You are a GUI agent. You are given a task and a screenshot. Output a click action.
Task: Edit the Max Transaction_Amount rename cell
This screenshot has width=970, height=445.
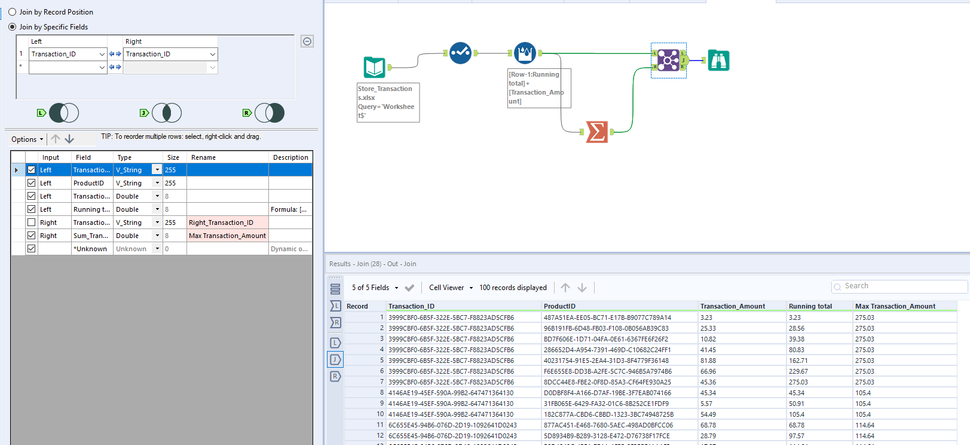(228, 235)
